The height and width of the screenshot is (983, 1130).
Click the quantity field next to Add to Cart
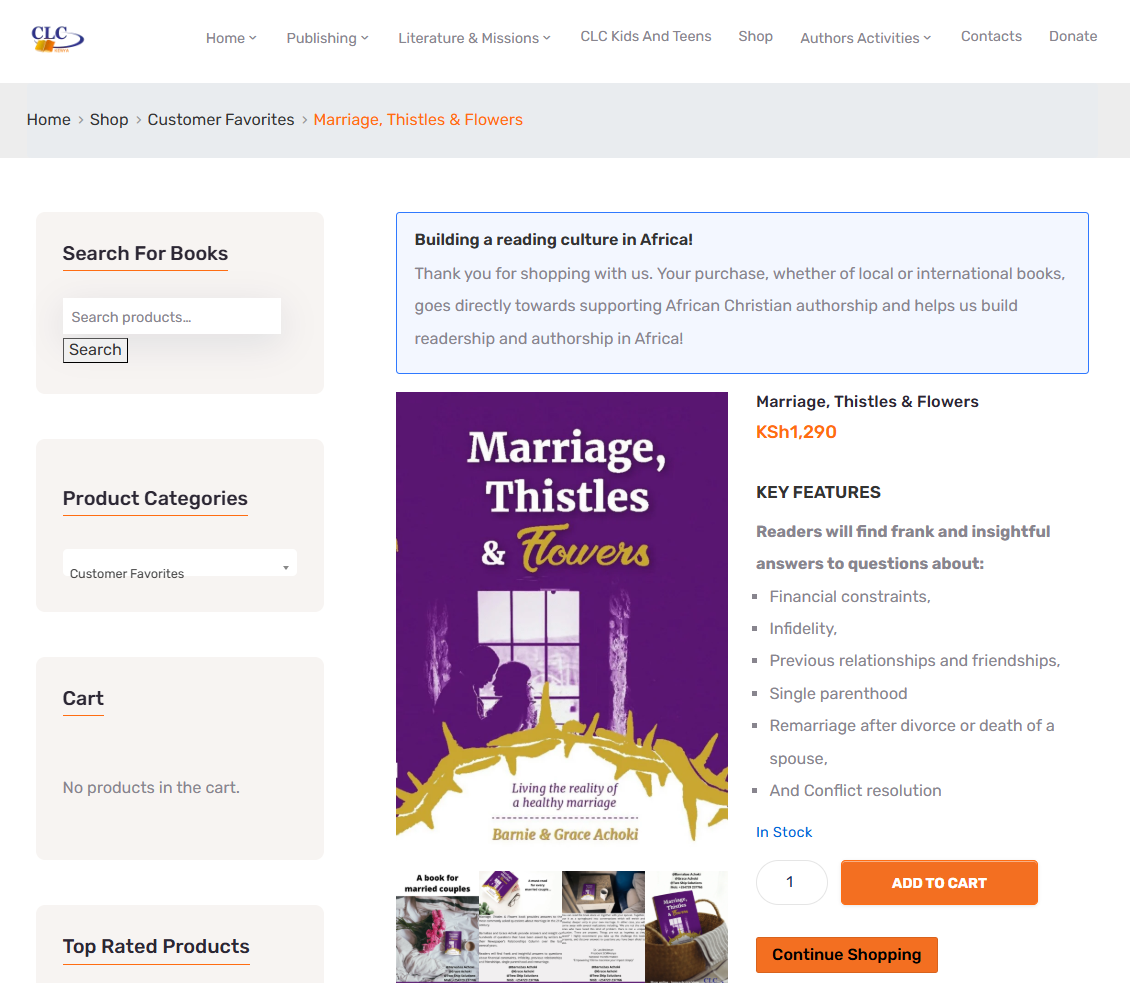[791, 882]
